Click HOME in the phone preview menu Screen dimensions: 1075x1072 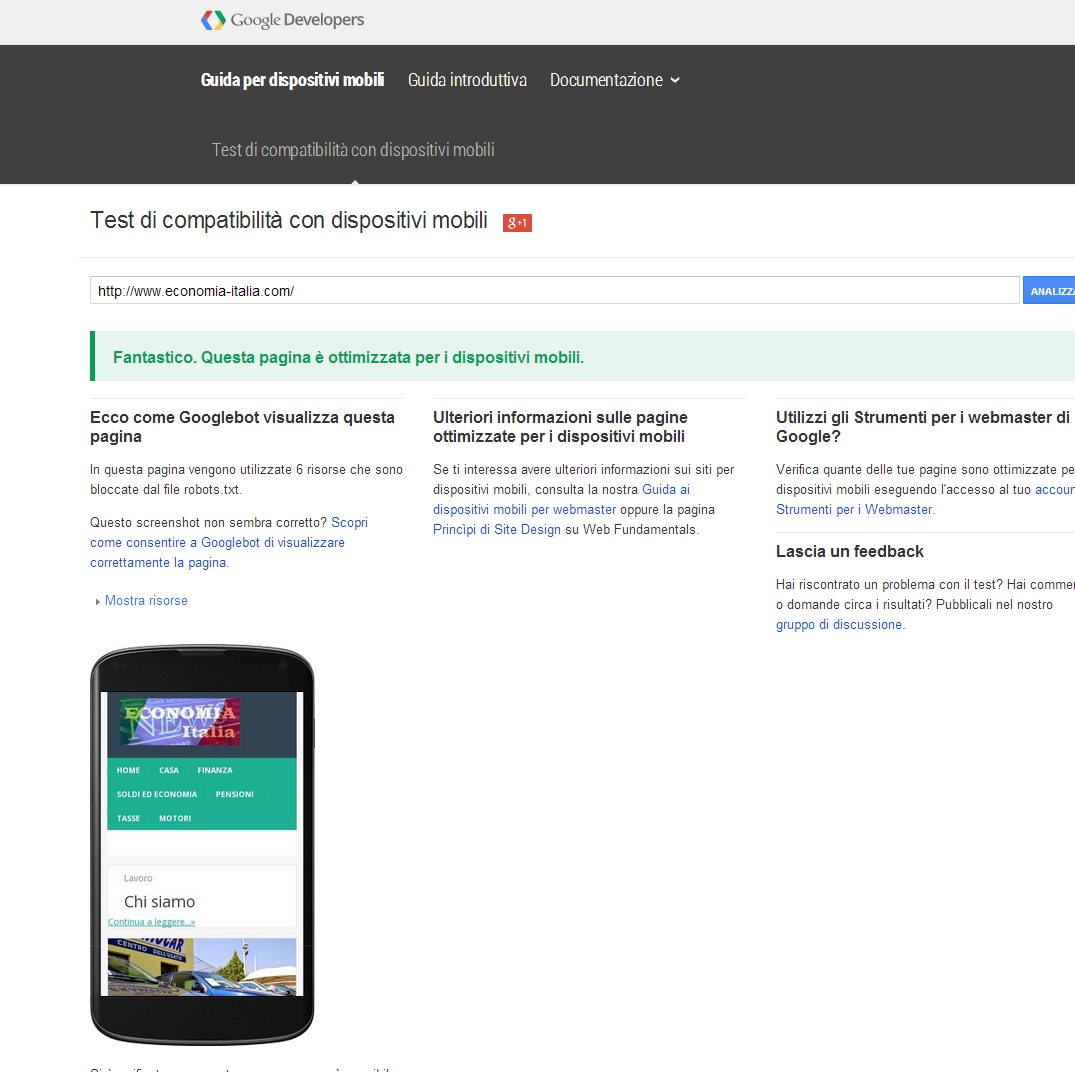point(128,770)
